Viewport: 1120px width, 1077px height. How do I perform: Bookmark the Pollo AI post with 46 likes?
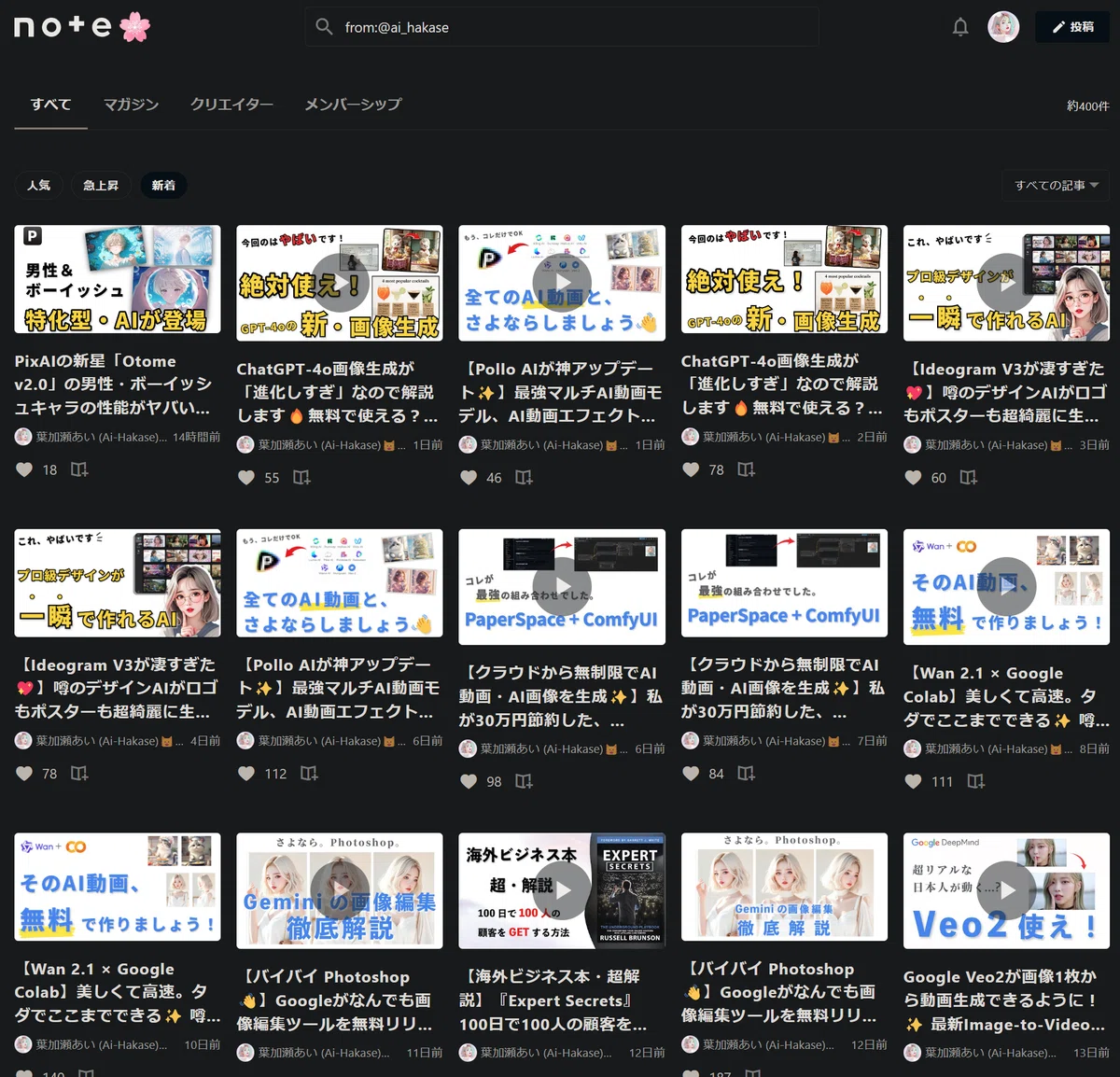[524, 477]
